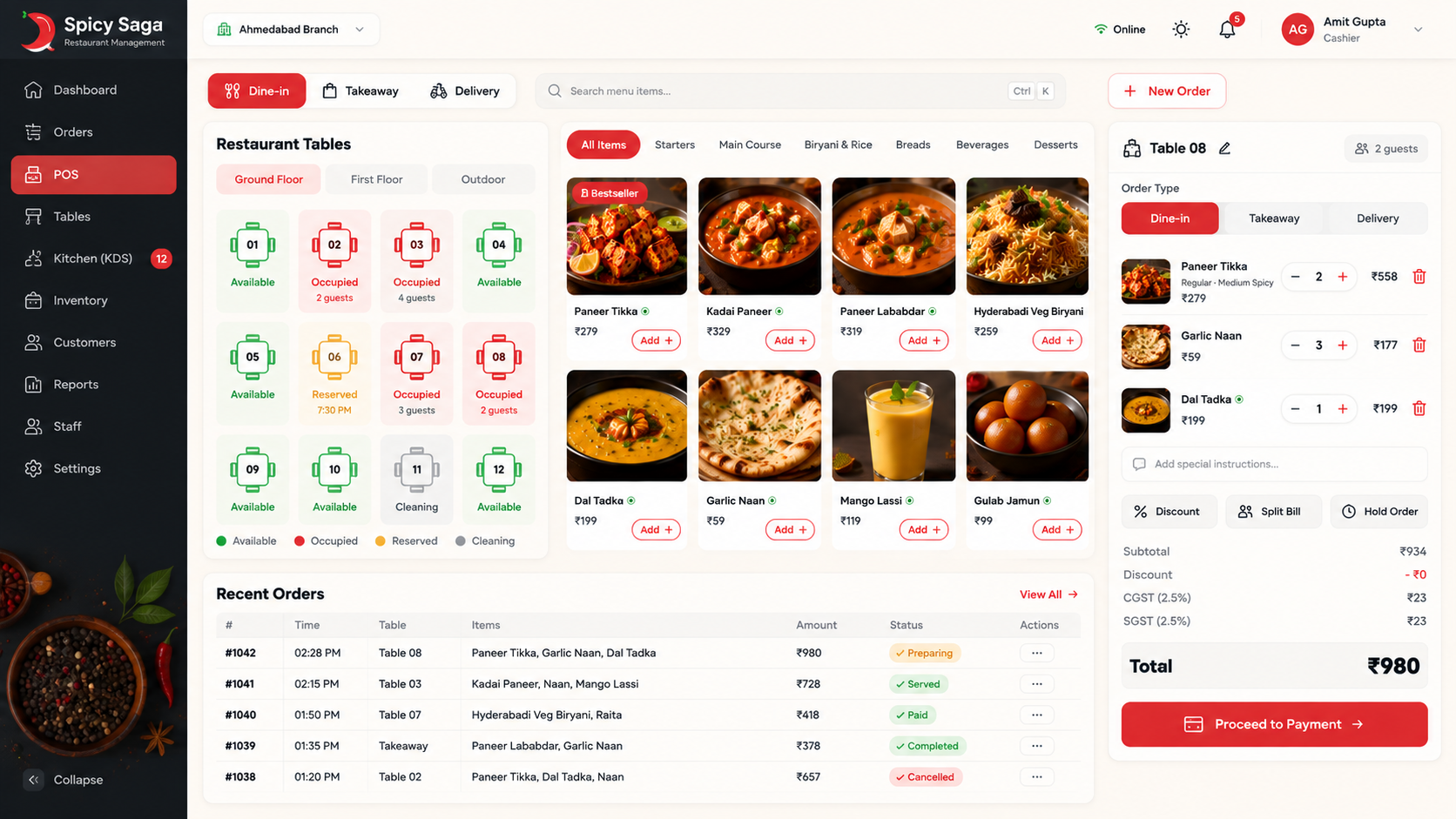This screenshot has height=819, width=1456.
Task: Click the Spicy Saga chili logo
Action: (x=37, y=30)
